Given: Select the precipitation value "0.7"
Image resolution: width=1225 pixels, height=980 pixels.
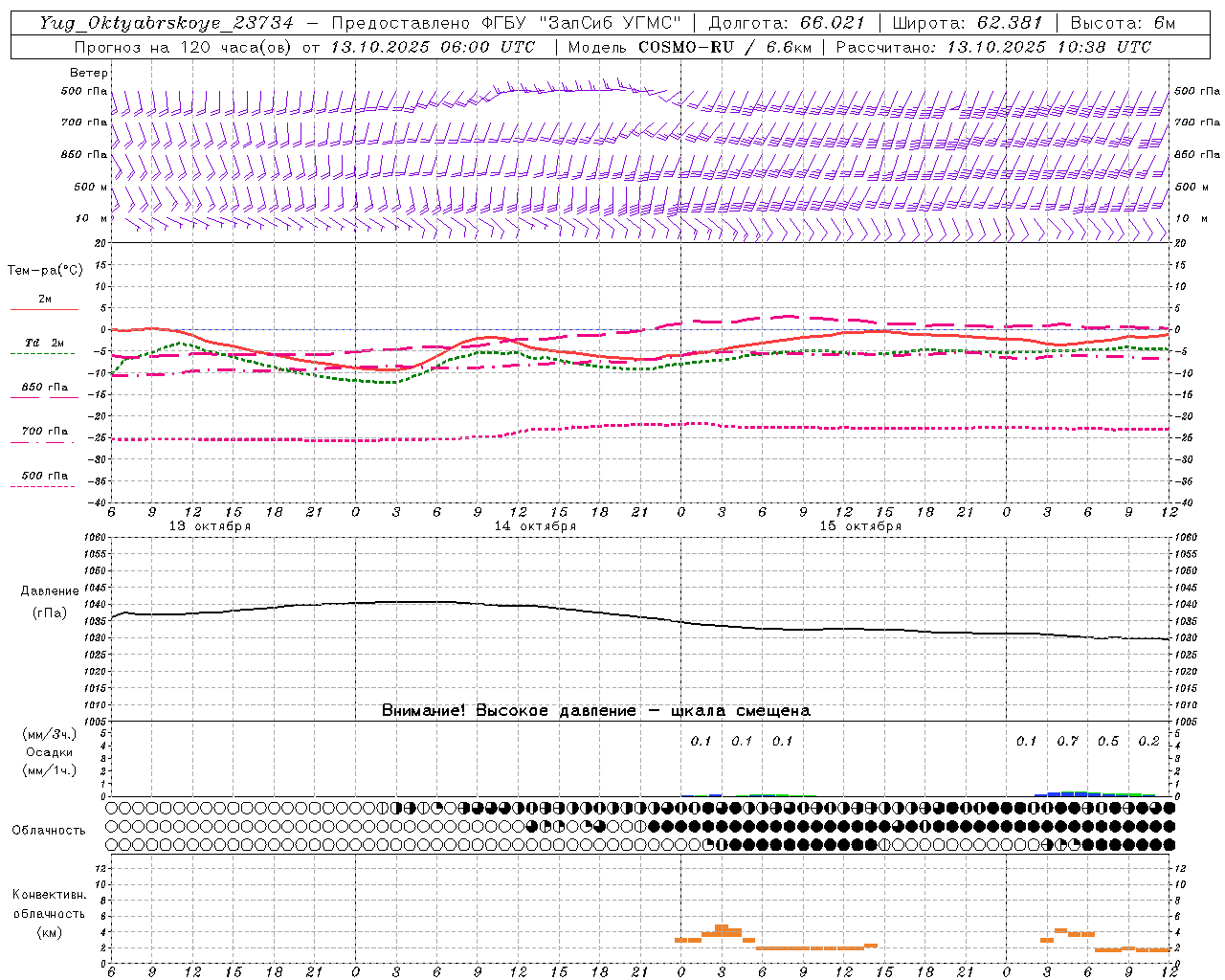Looking at the screenshot, I should [x=1067, y=742].
